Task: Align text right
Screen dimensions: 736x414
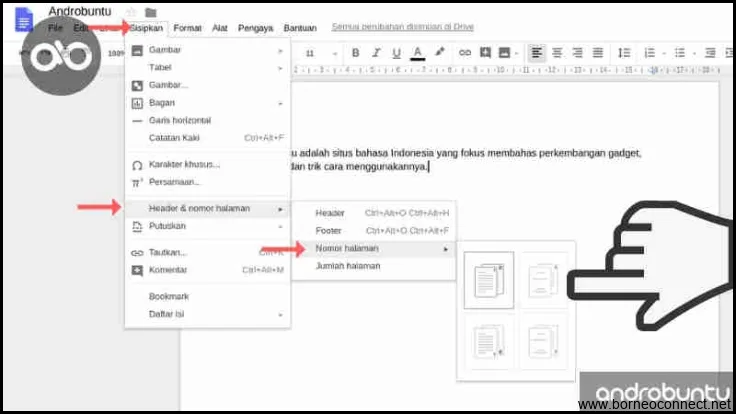Action: 577,53
